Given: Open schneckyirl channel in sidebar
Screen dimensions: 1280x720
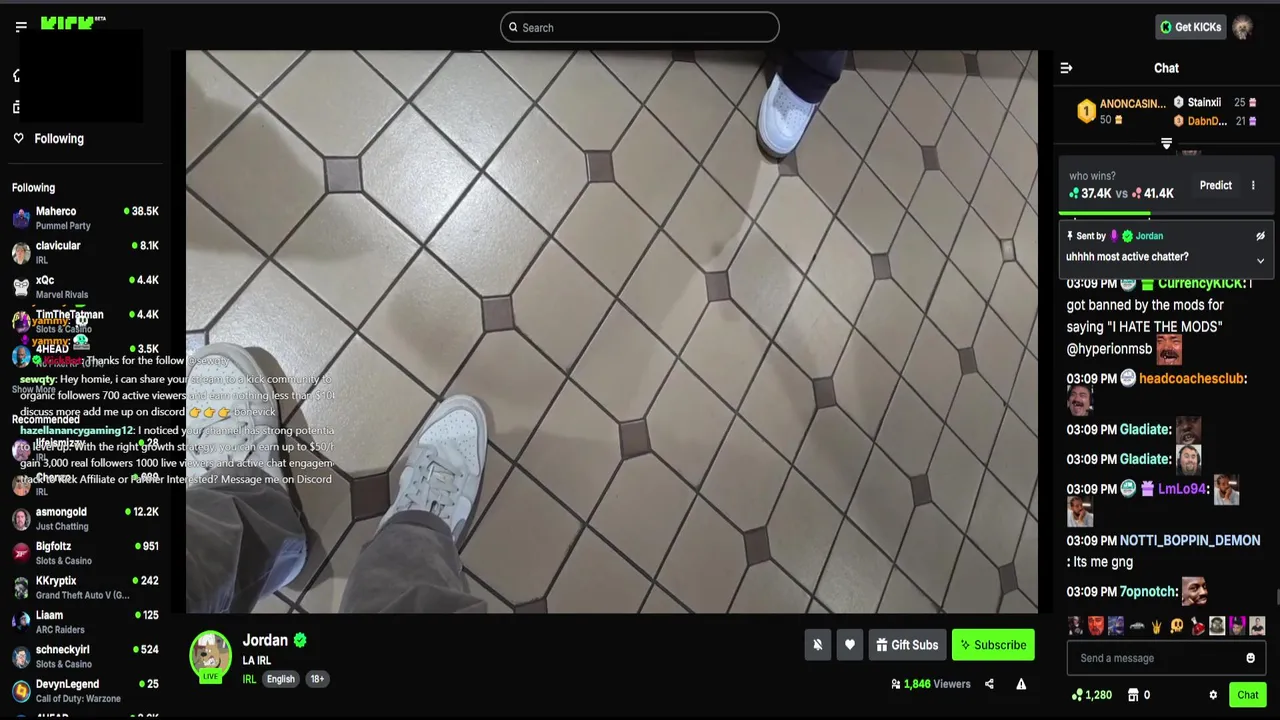Looking at the screenshot, I should (85, 656).
